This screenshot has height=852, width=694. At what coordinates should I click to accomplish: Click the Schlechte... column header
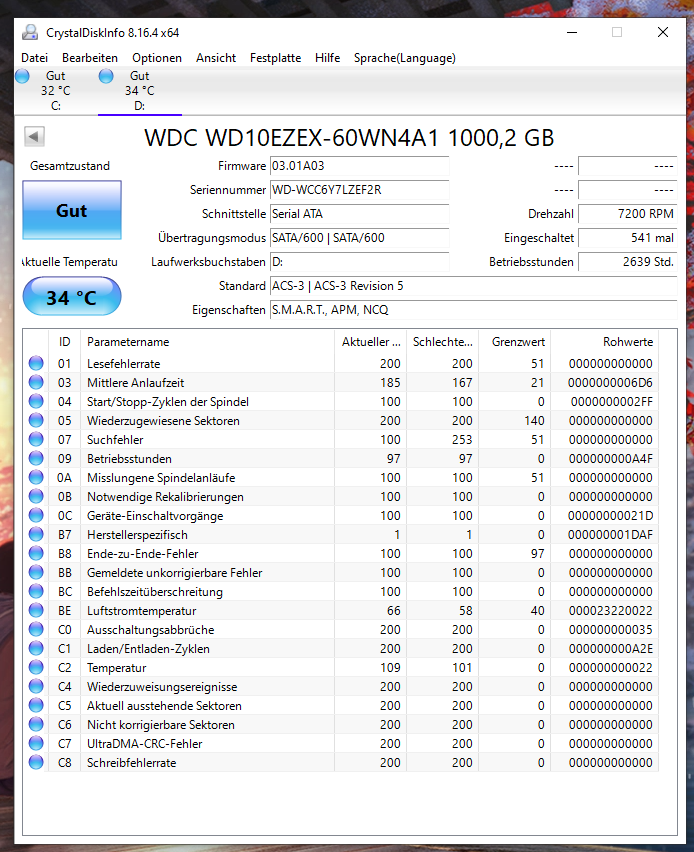pos(442,342)
